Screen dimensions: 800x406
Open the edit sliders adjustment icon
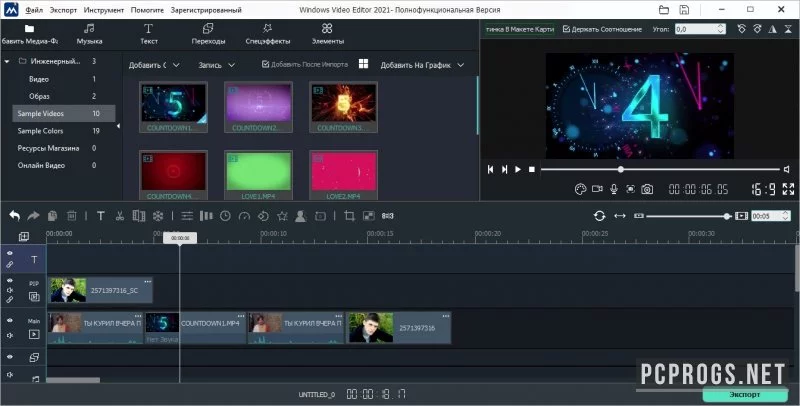click(187, 216)
